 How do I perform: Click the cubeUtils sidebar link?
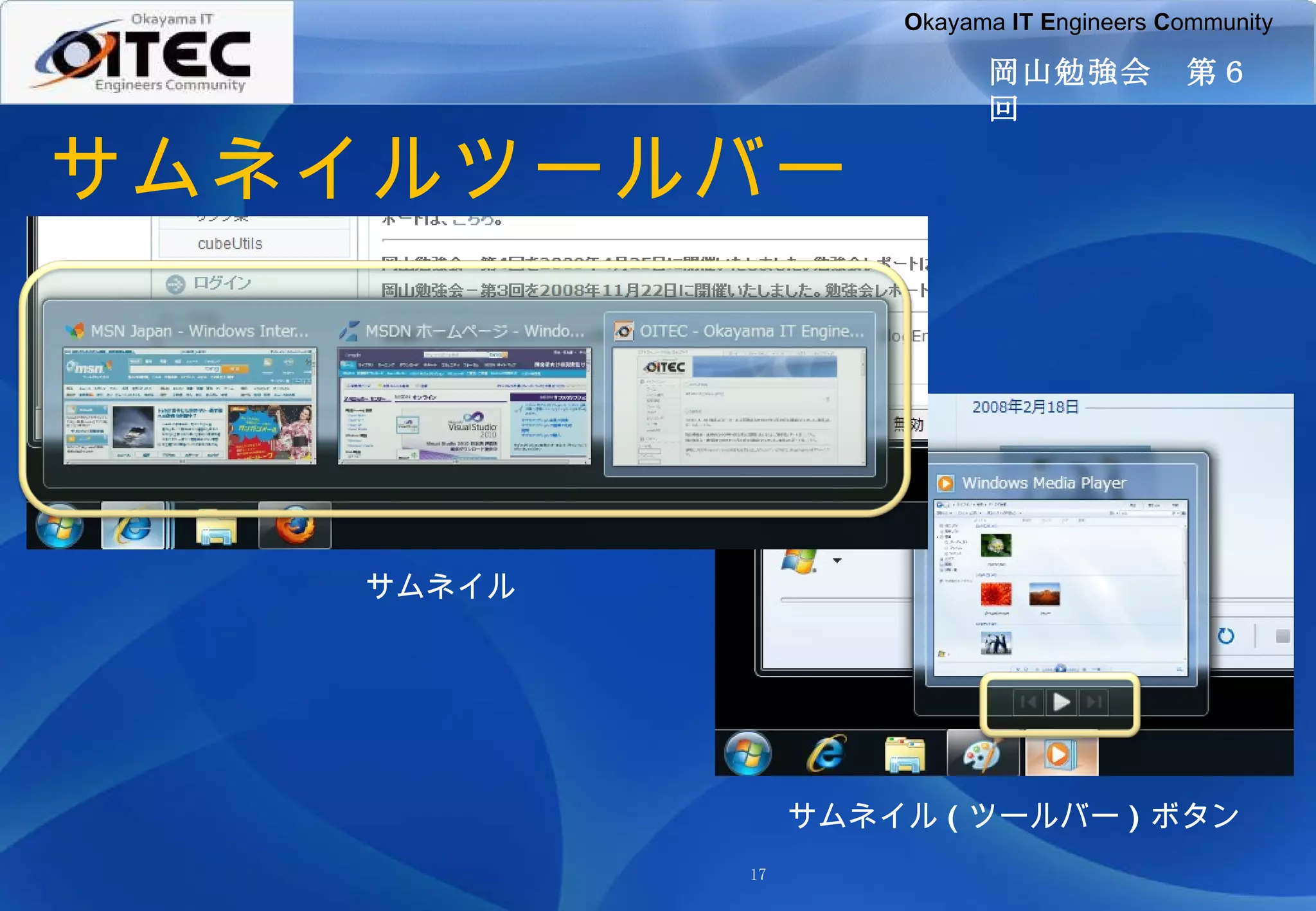[x=230, y=243]
